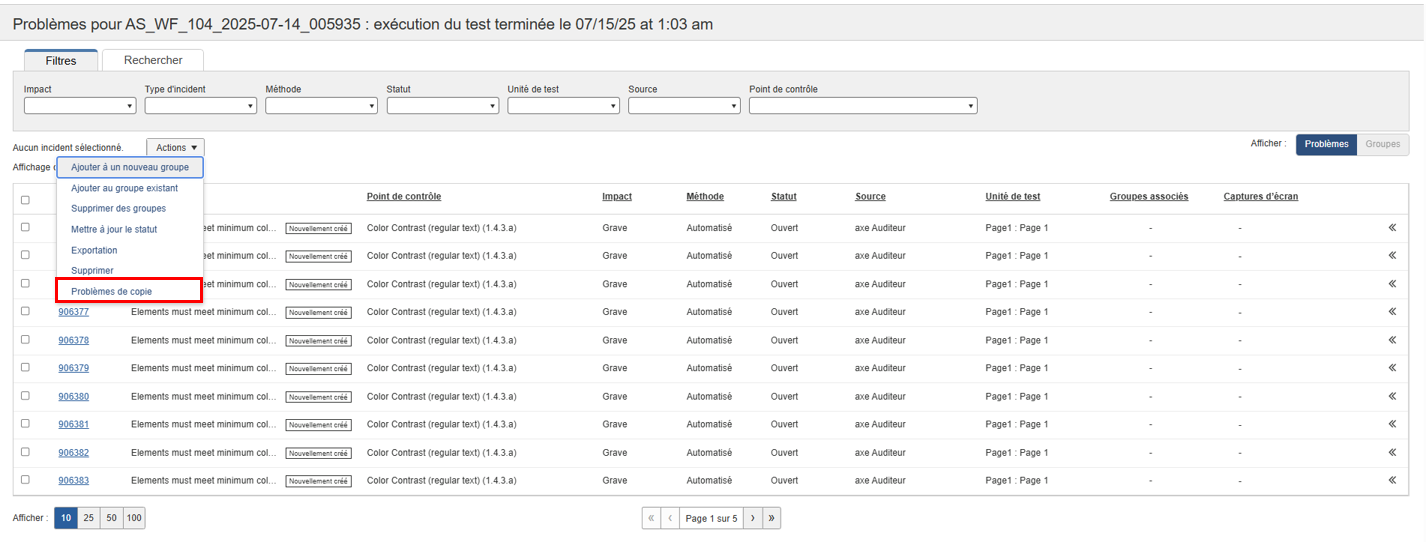The width and height of the screenshot is (1427, 542).
Task: Expand details chevron for issue 906380
Action: [1391, 396]
